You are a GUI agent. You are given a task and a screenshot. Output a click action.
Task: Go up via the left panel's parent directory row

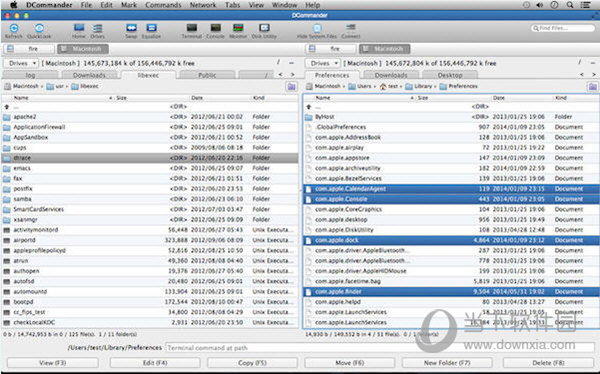tap(150, 107)
